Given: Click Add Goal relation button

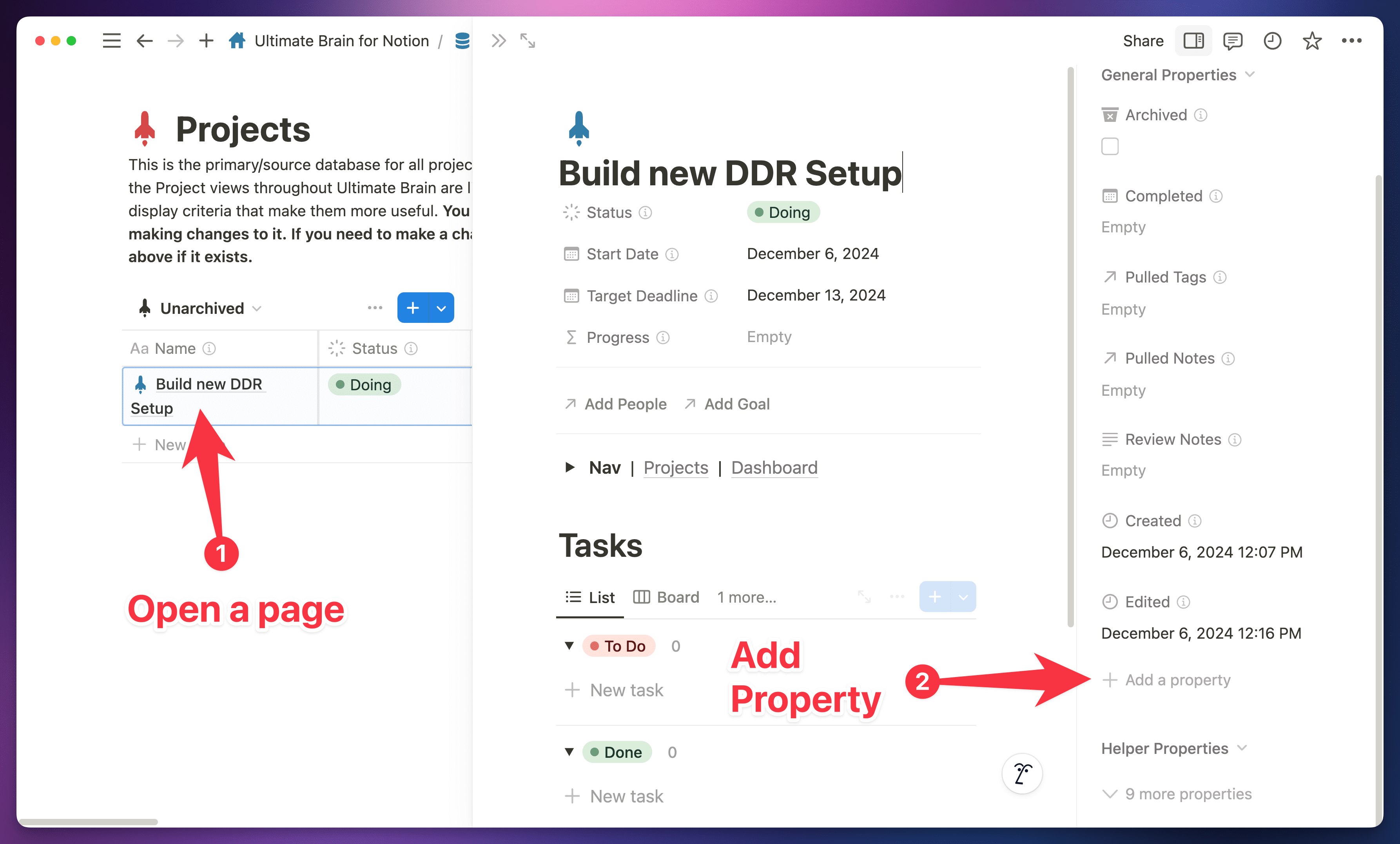Looking at the screenshot, I should tap(727, 404).
